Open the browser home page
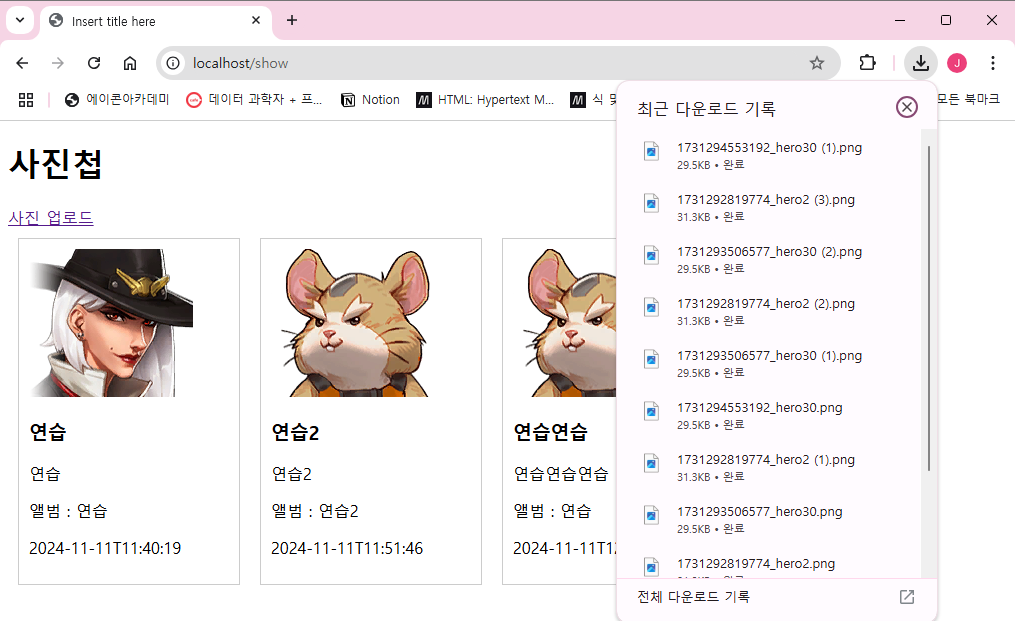Screen dimensions: 1015x621 click(x=130, y=63)
